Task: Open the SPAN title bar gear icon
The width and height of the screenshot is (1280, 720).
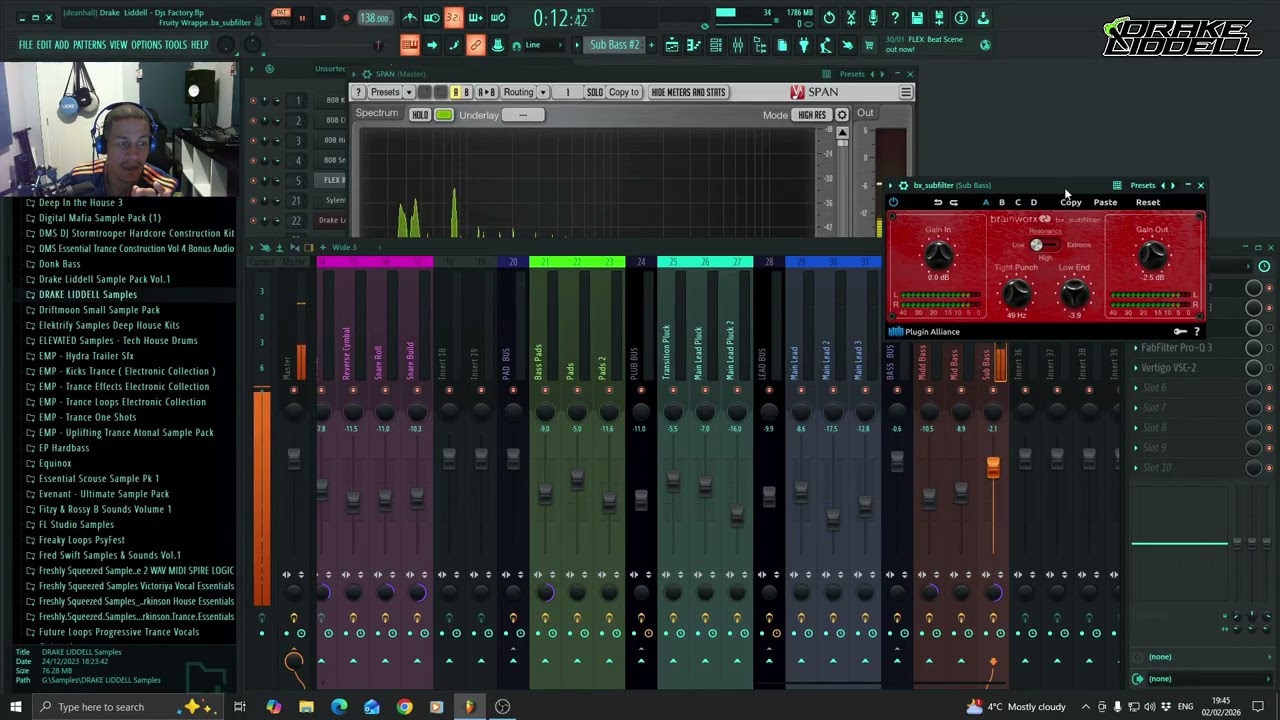Action: [x=366, y=74]
